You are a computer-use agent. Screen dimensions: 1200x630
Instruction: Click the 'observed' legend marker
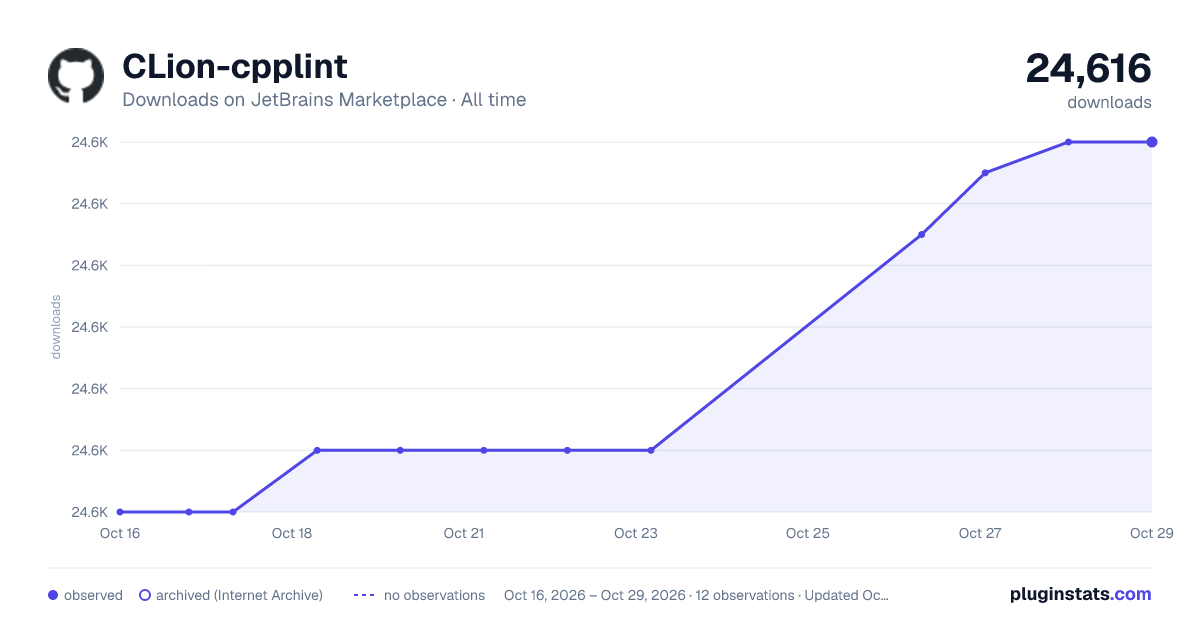click(53, 595)
